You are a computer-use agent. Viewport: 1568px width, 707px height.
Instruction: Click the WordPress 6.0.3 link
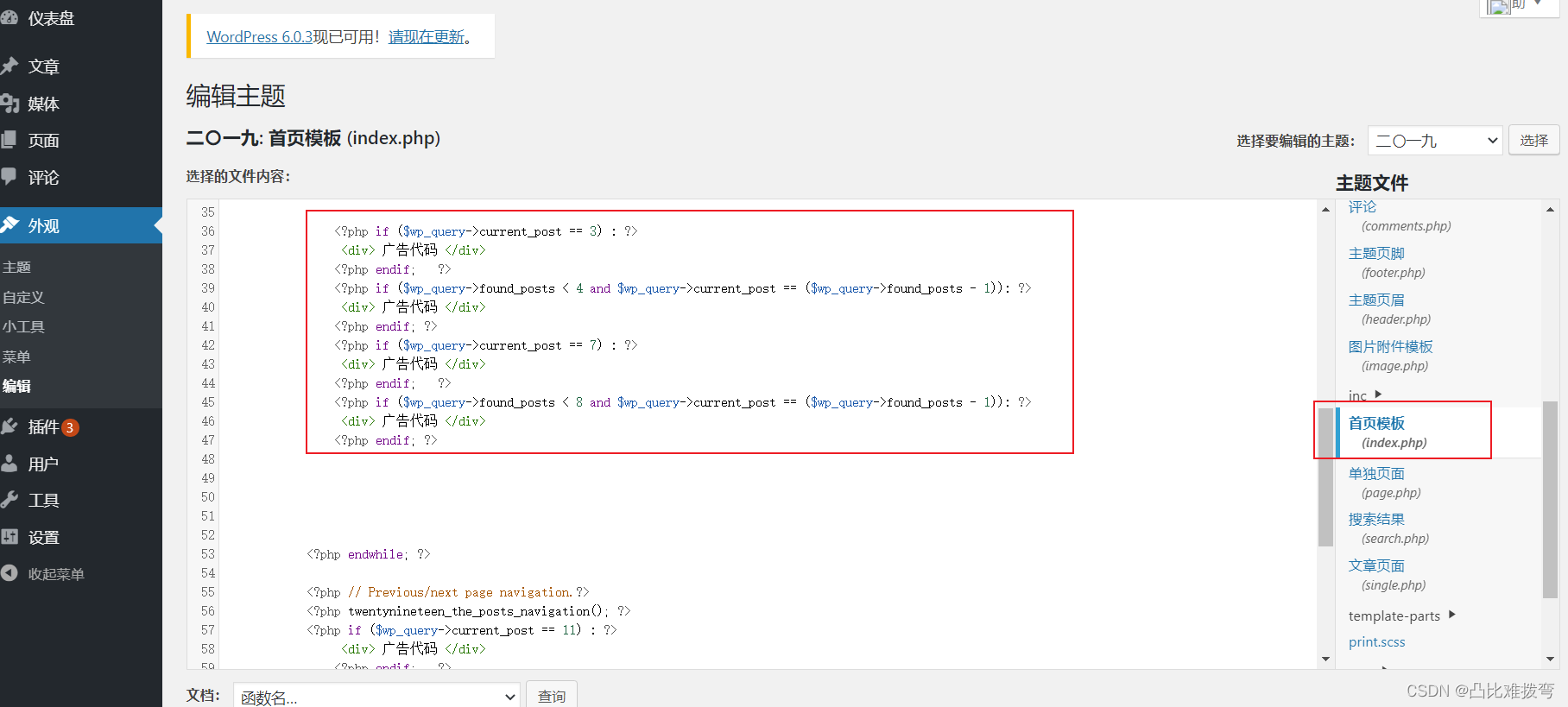(259, 37)
